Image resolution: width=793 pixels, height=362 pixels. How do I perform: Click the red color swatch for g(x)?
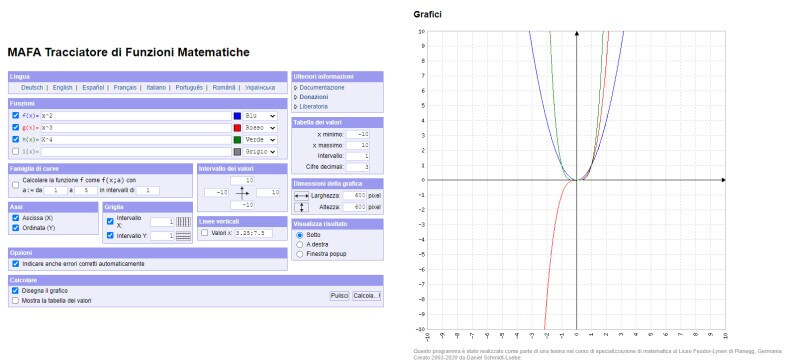(237, 128)
